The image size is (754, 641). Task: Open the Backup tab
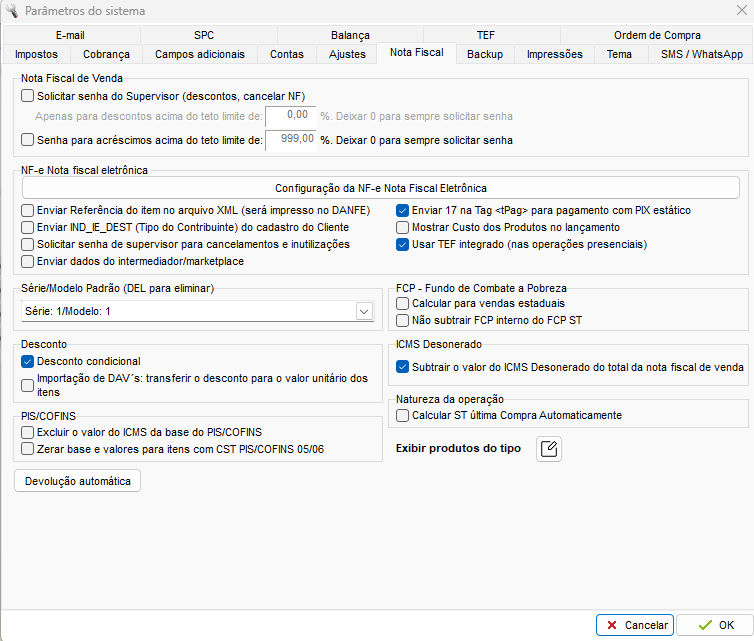click(485, 54)
